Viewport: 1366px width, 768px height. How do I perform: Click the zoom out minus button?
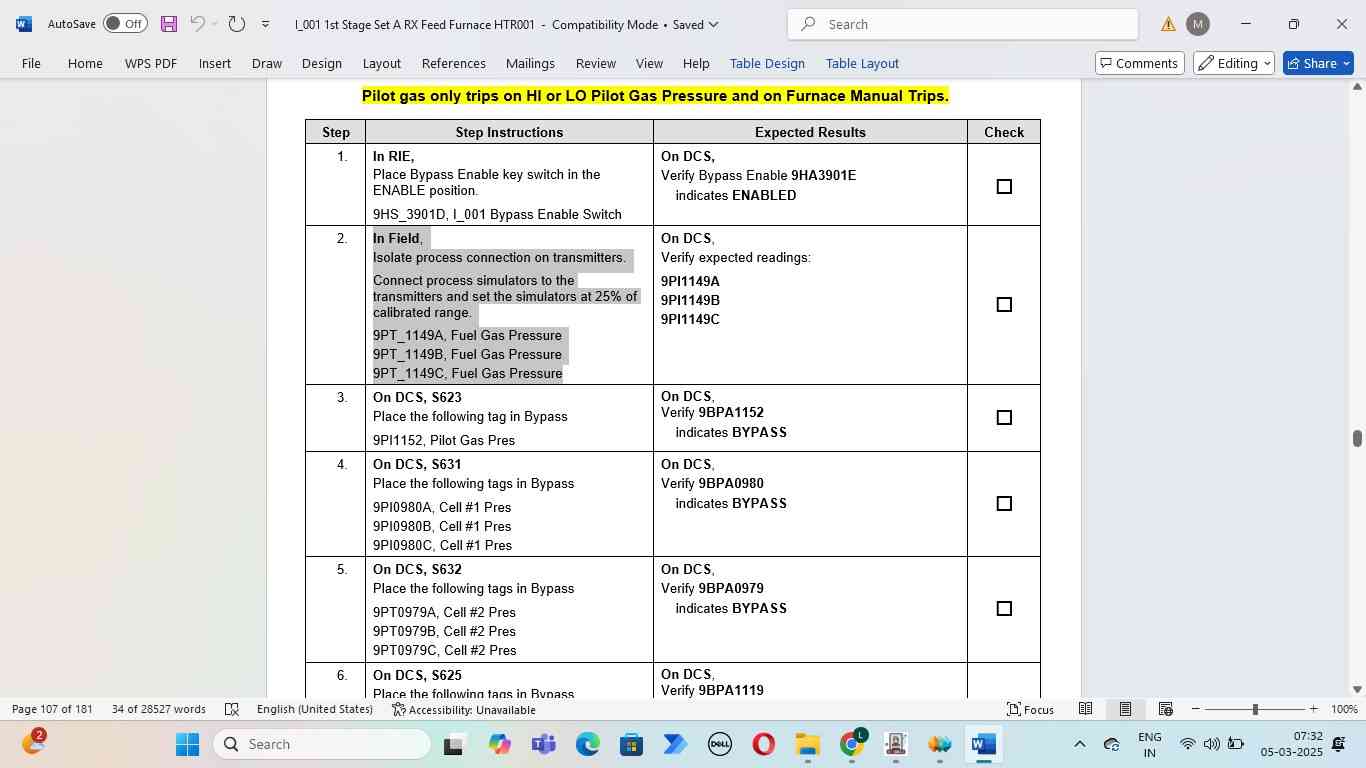[x=1195, y=709]
